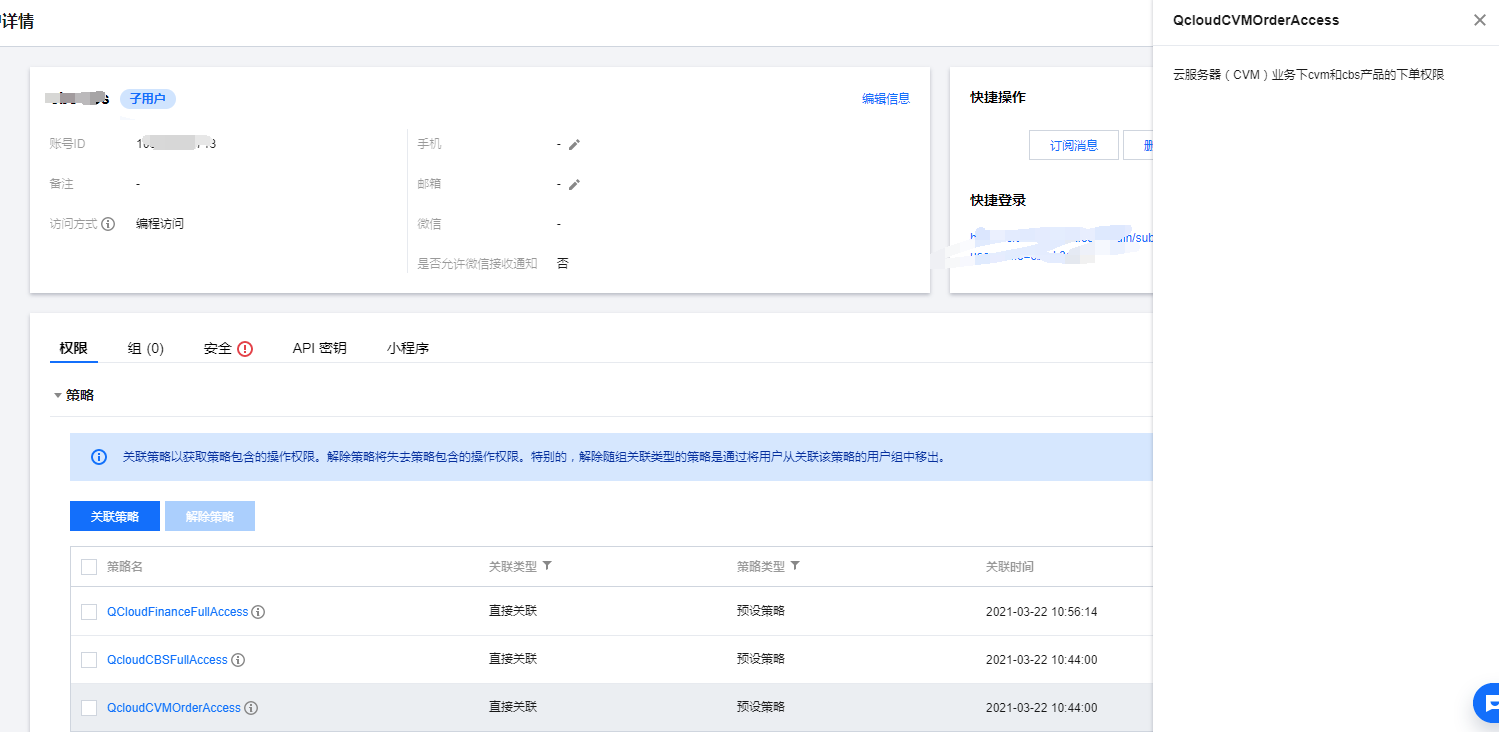1499x732 pixels.
Task: Click the 是否允许微信接收通知 label
Action: pos(477,264)
